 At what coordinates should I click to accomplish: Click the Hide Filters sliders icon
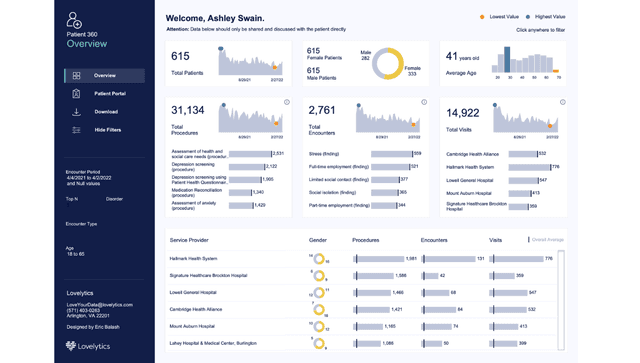point(76,130)
